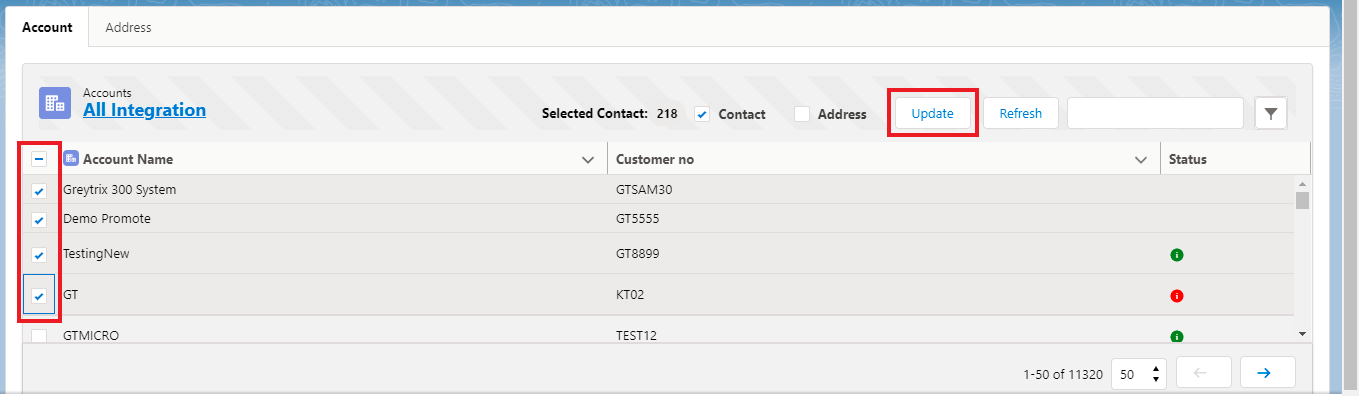This screenshot has height=396, width=1359.
Task: Enable the Address checkbox
Action: [x=802, y=114]
